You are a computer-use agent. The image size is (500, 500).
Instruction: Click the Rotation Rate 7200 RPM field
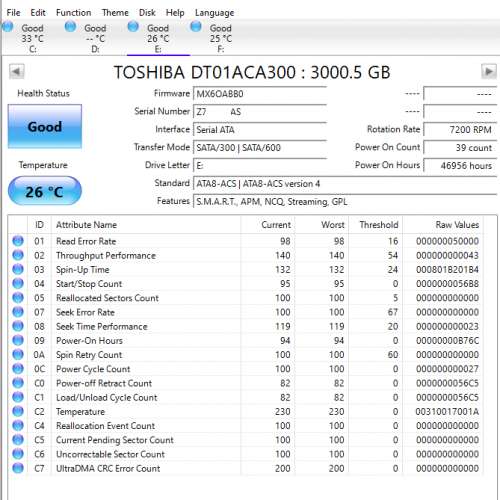[460, 130]
